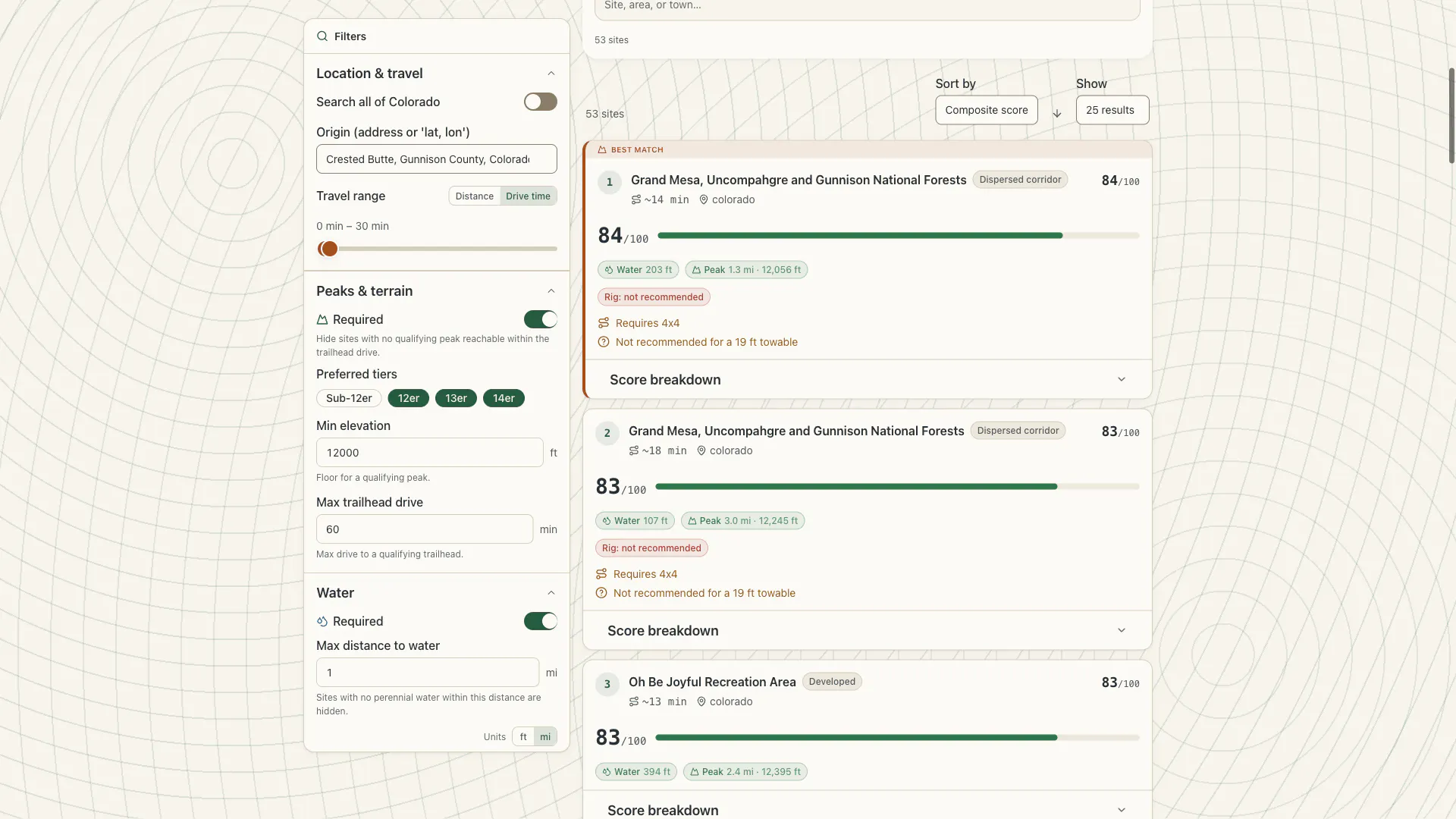Click the route icon beside ~13 min
This screenshot has height=819, width=1456.
click(634, 702)
